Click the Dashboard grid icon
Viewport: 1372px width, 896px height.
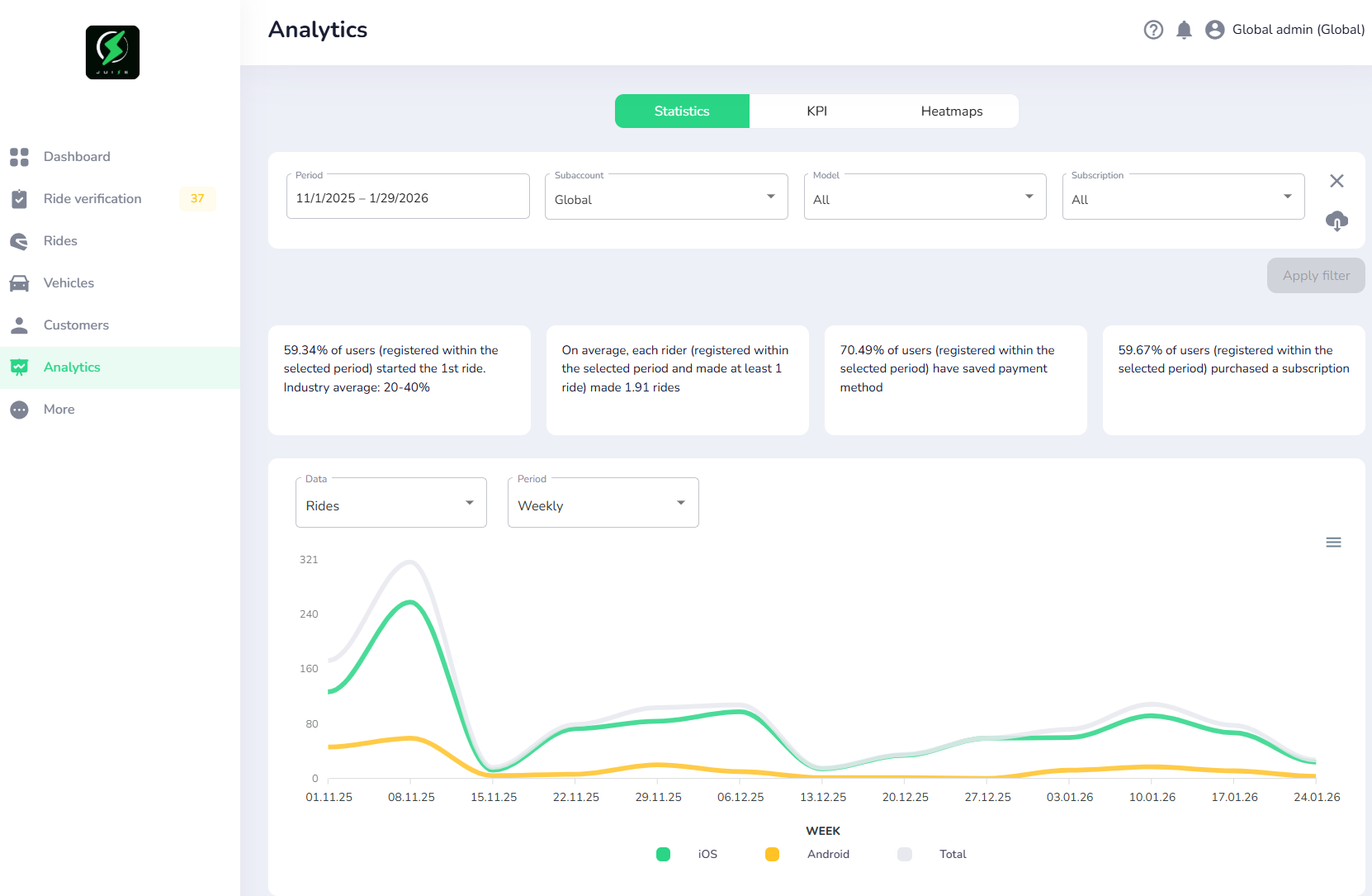point(19,157)
